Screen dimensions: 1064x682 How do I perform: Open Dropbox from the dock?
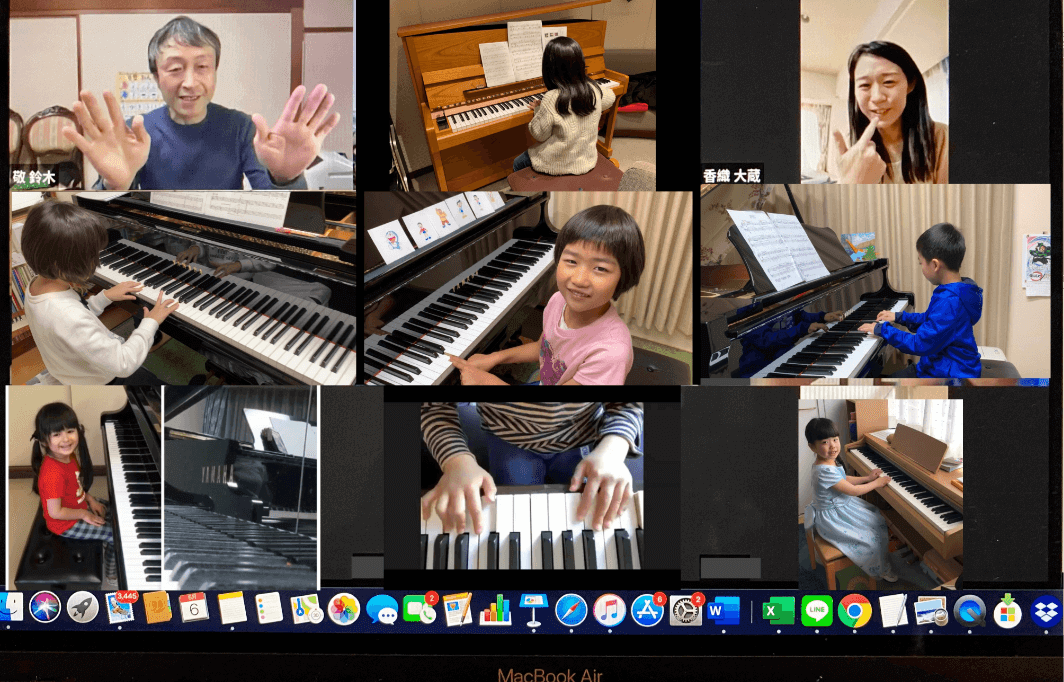click(x=1045, y=608)
